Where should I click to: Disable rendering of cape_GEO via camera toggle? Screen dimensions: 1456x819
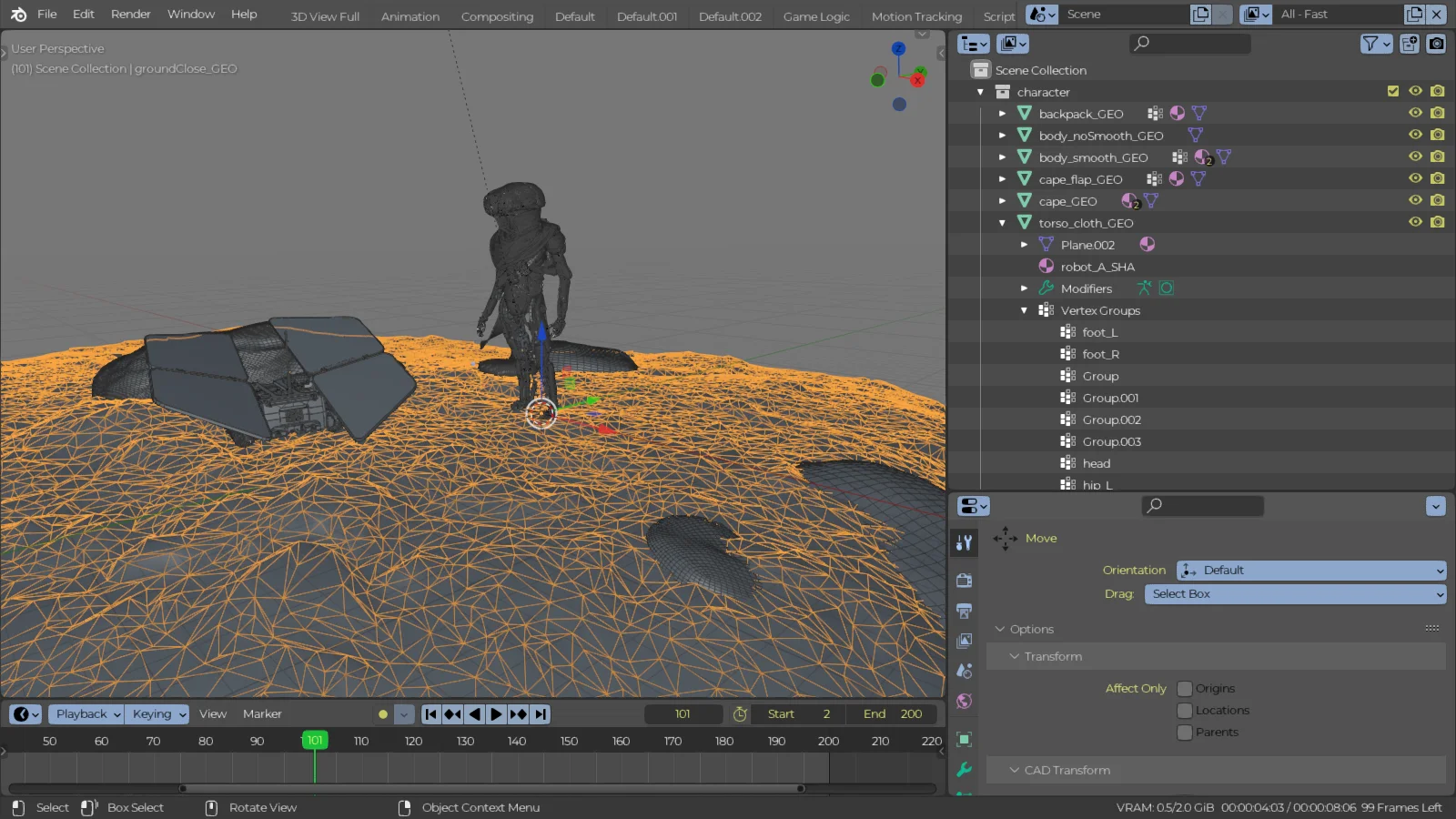click(x=1438, y=200)
